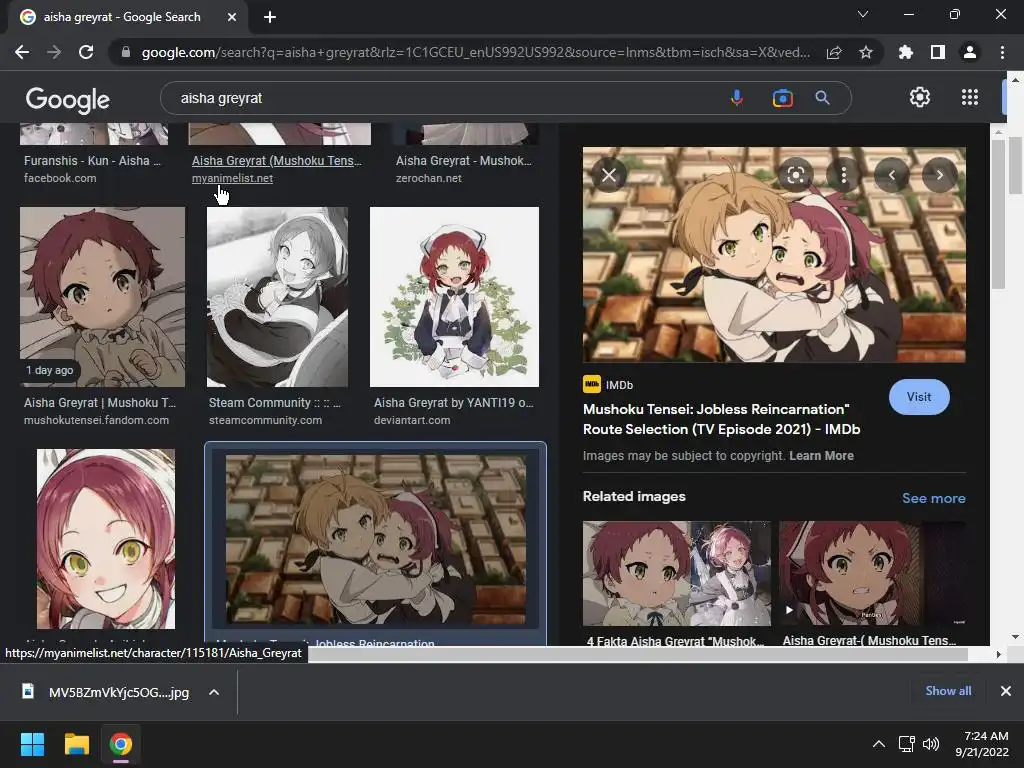
Task: Open the Chrome extensions puzzle icon
Action: (906, 52)
